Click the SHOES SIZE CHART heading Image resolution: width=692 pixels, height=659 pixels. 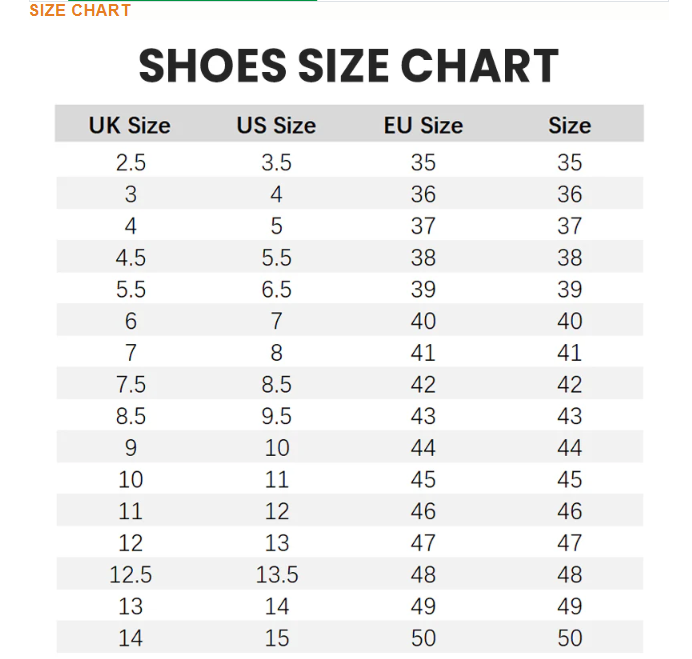(x=347, y=67)
